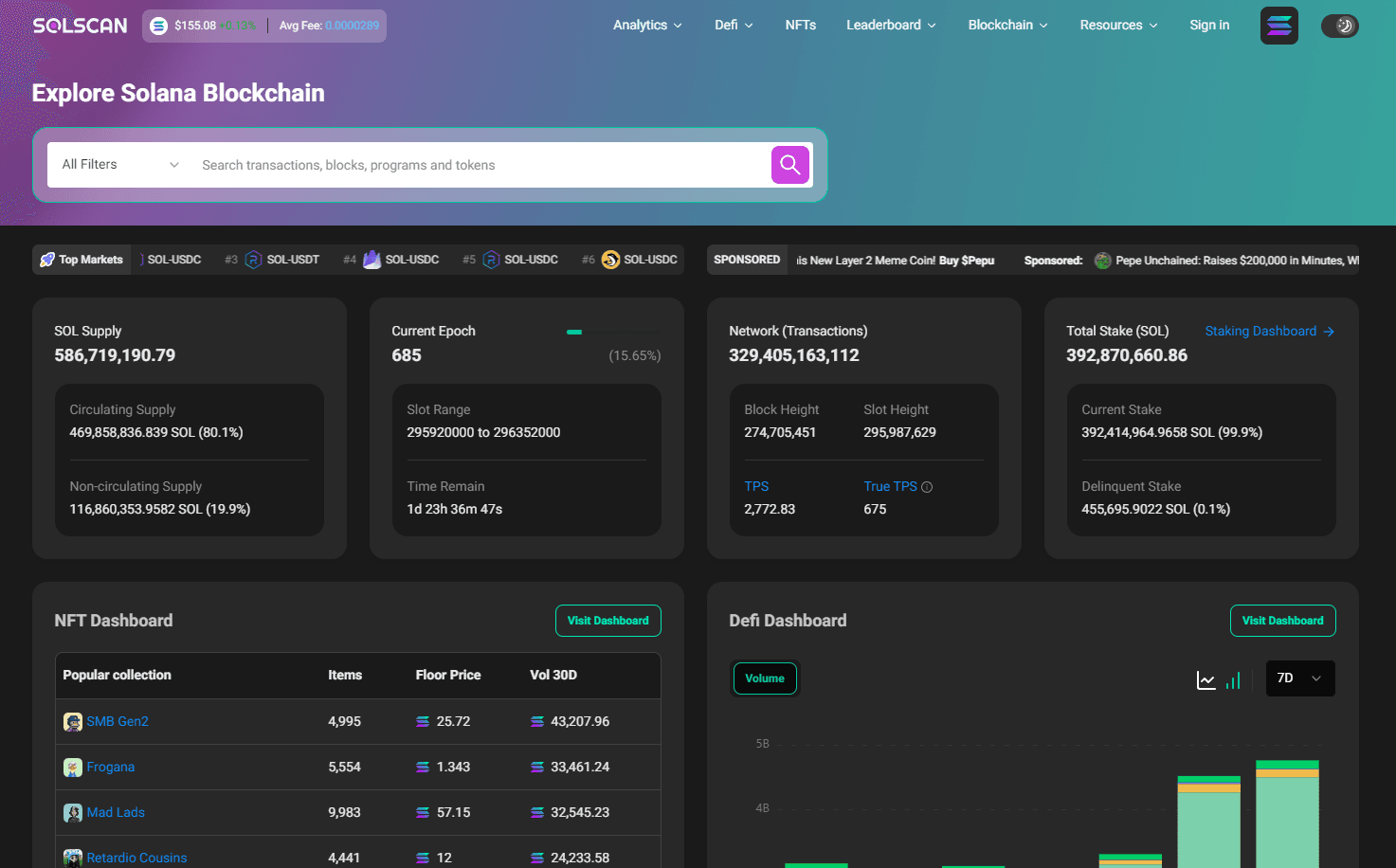Click the Retardio Cousins collection avatar
The image size is (1396, 868).
(x=73, y=858)
